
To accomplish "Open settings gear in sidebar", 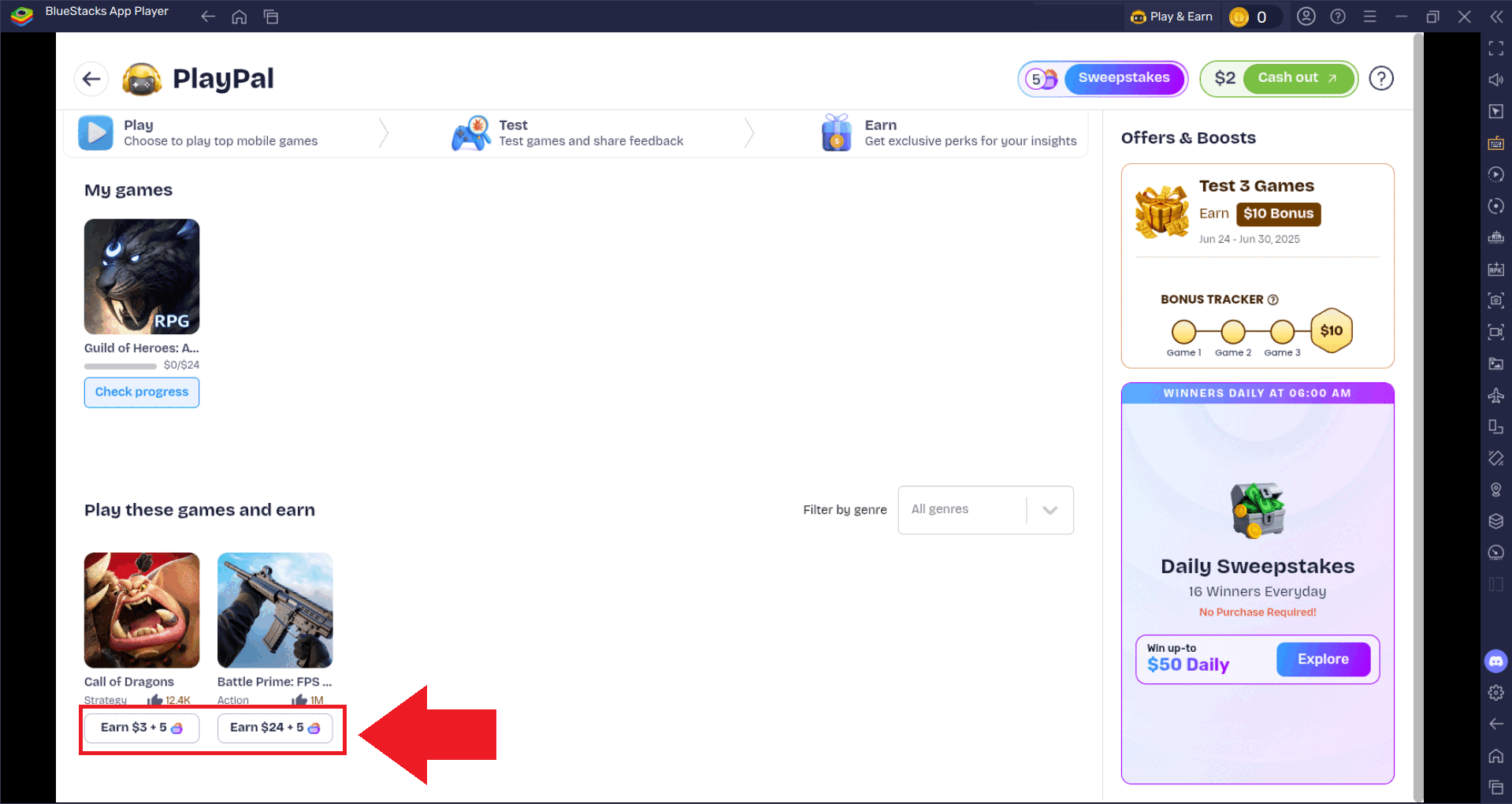I will point(1495,693).
